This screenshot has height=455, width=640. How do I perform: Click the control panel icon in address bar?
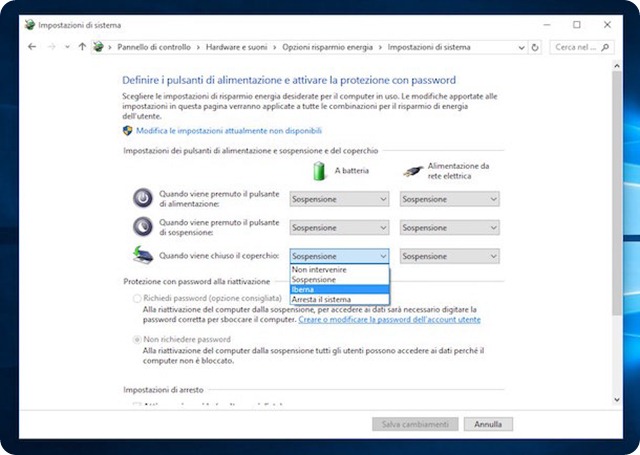(x=98, y=47)
